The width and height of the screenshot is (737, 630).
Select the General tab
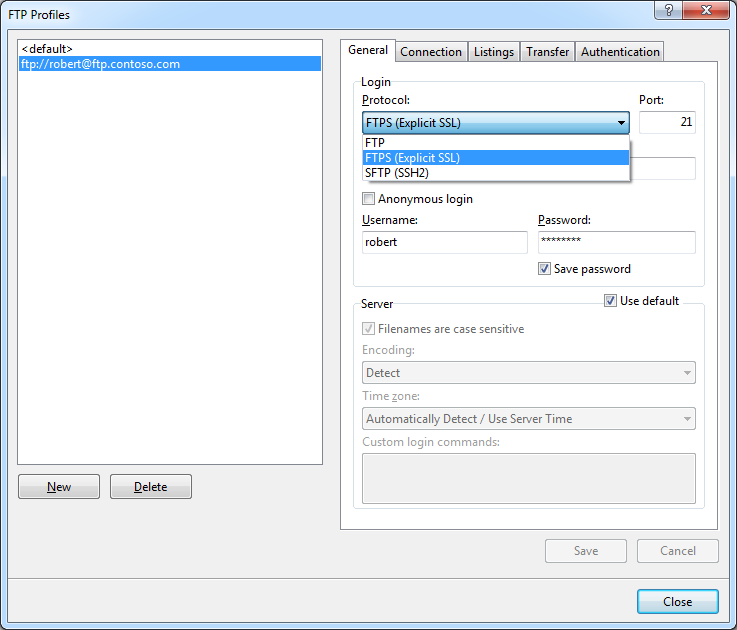(368, 51)
